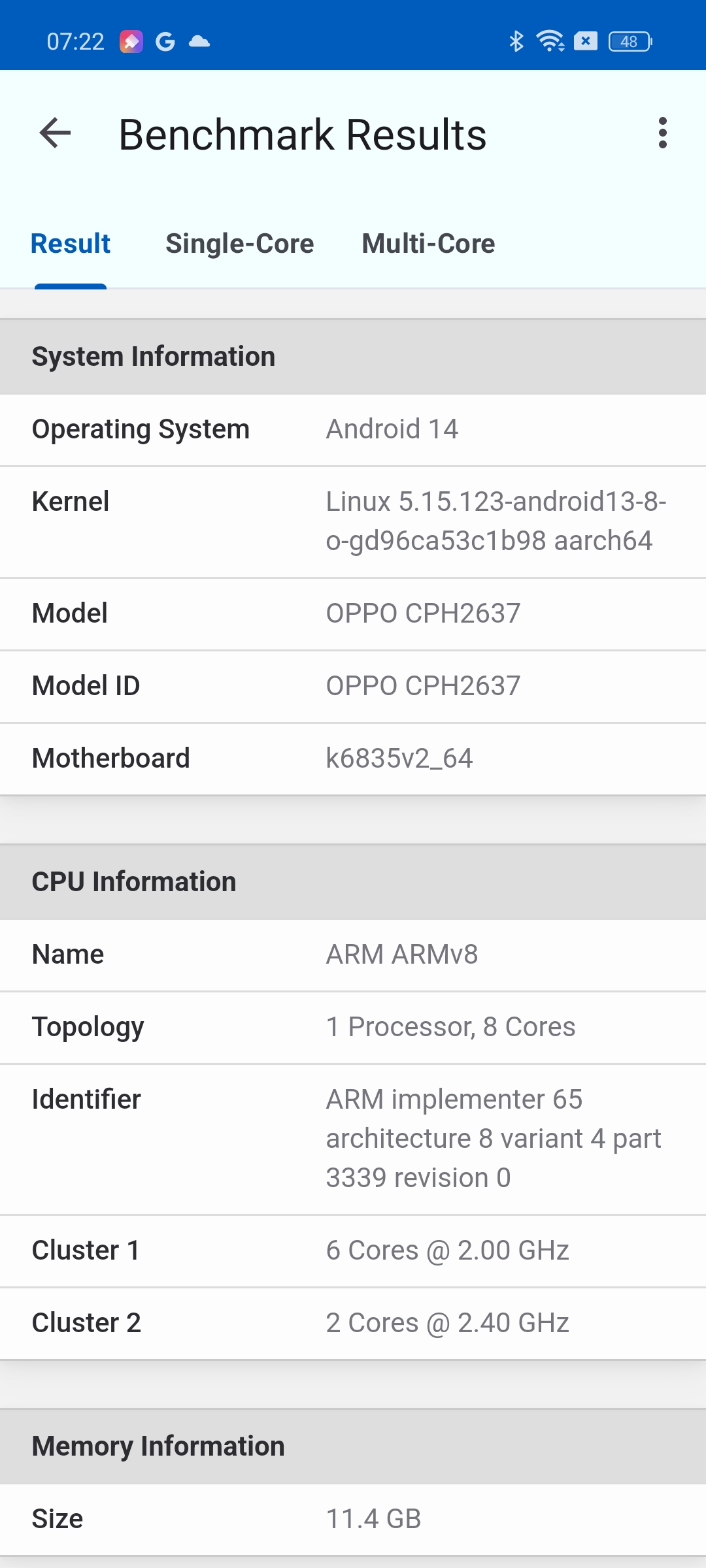Tap the 11.4 GB memory value
Image resolution: width=706 pixels, height=1568 pixels.
pyautogui.click(x=373, y=1519)
